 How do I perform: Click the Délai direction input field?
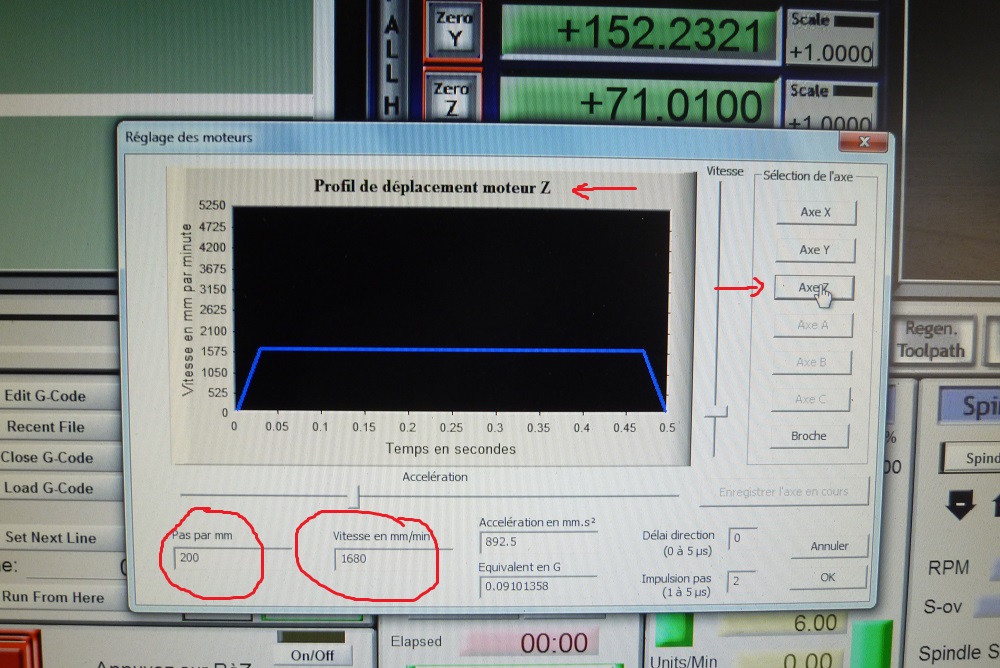[741, 539]
